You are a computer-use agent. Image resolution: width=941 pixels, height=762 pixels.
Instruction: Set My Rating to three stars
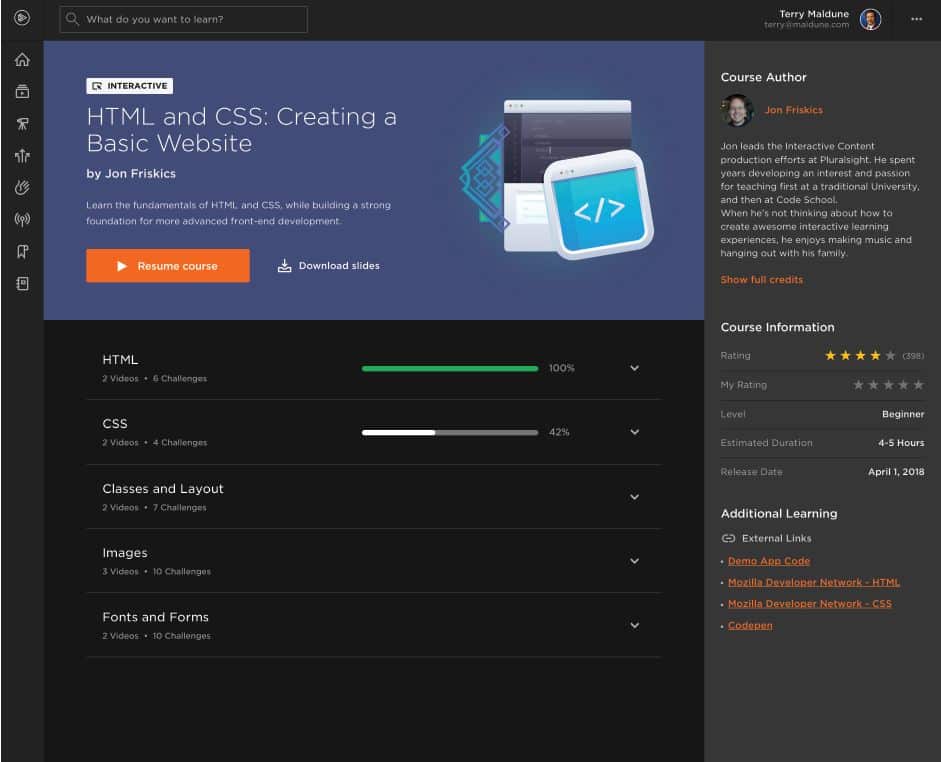coord(888,385)
